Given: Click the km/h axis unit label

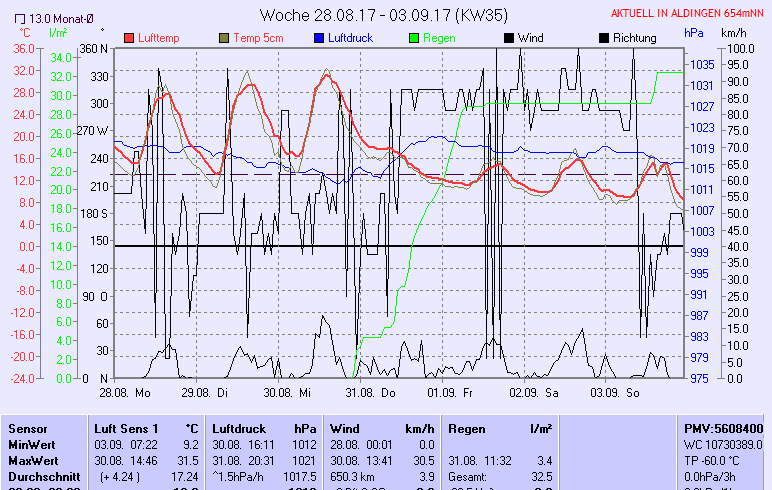Looking at the screenshot, I should pyautogui.click(x=736, y=33).
